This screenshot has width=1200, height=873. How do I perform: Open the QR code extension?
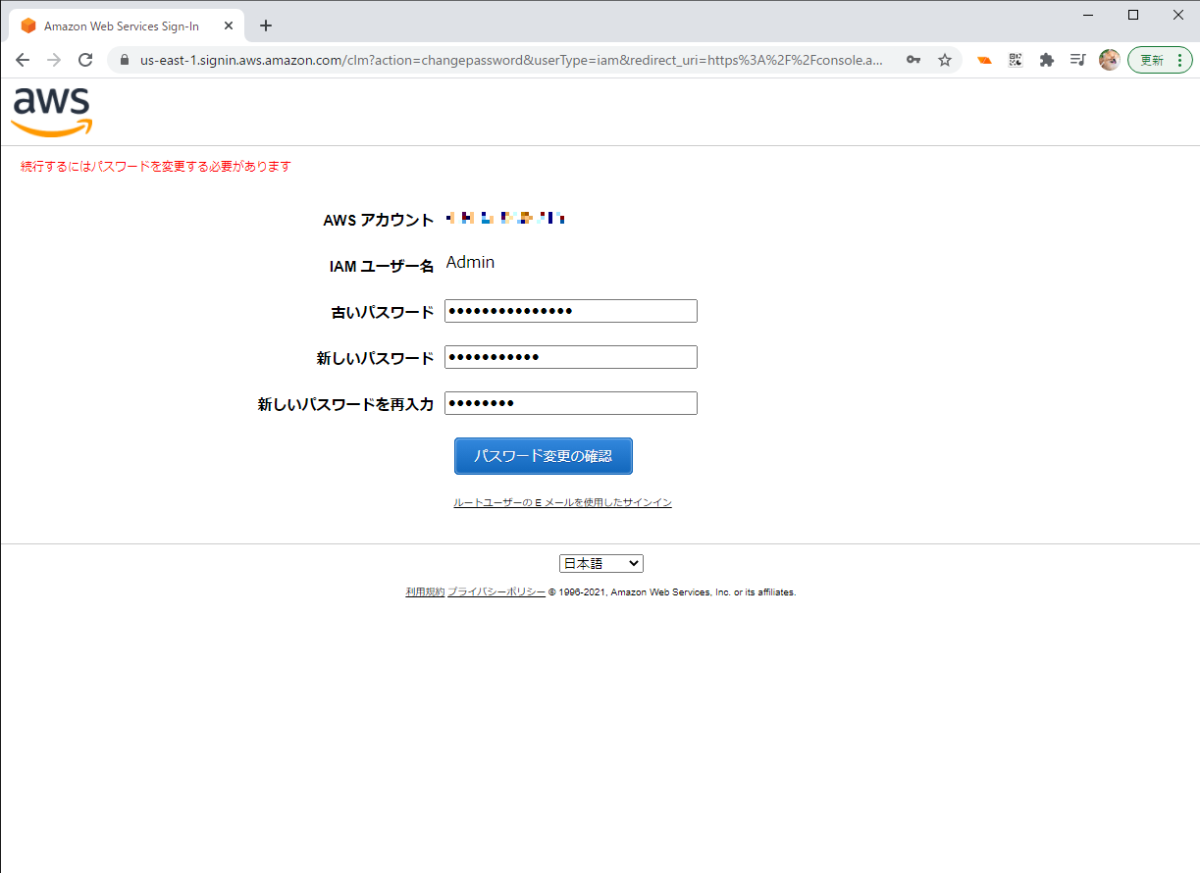pos(1015,60)
